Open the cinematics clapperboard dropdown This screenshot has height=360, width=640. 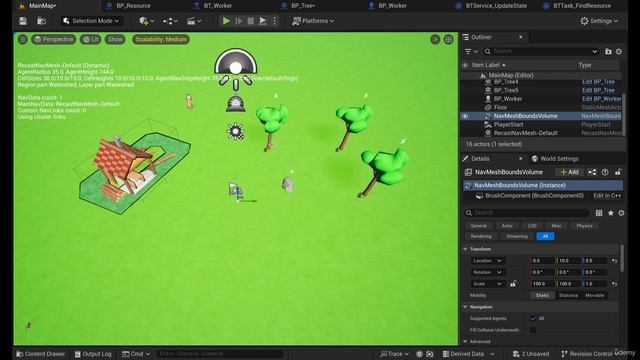coord(194,21)
